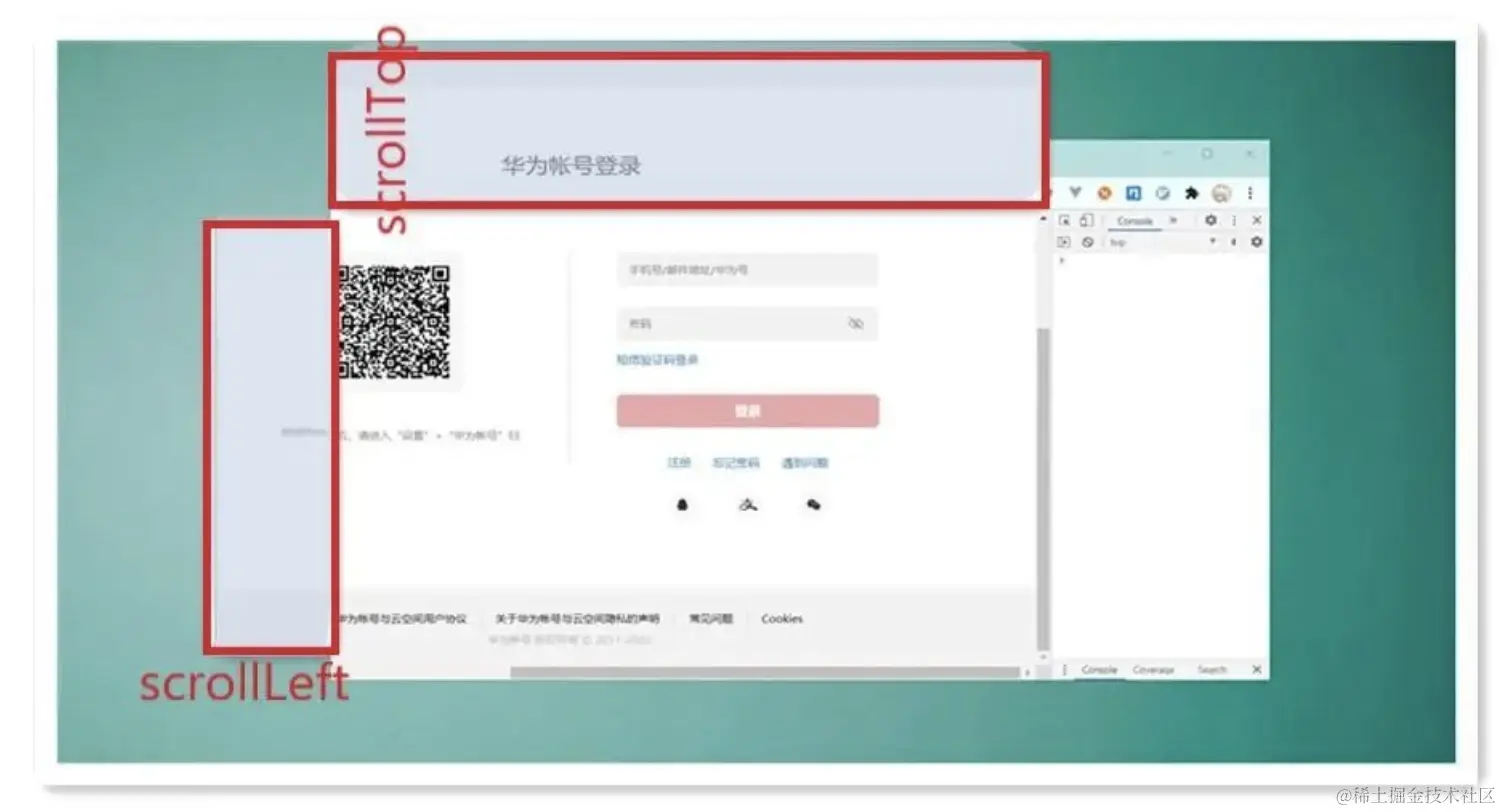Close the DevTools panel with the top X

[1257, 220]
